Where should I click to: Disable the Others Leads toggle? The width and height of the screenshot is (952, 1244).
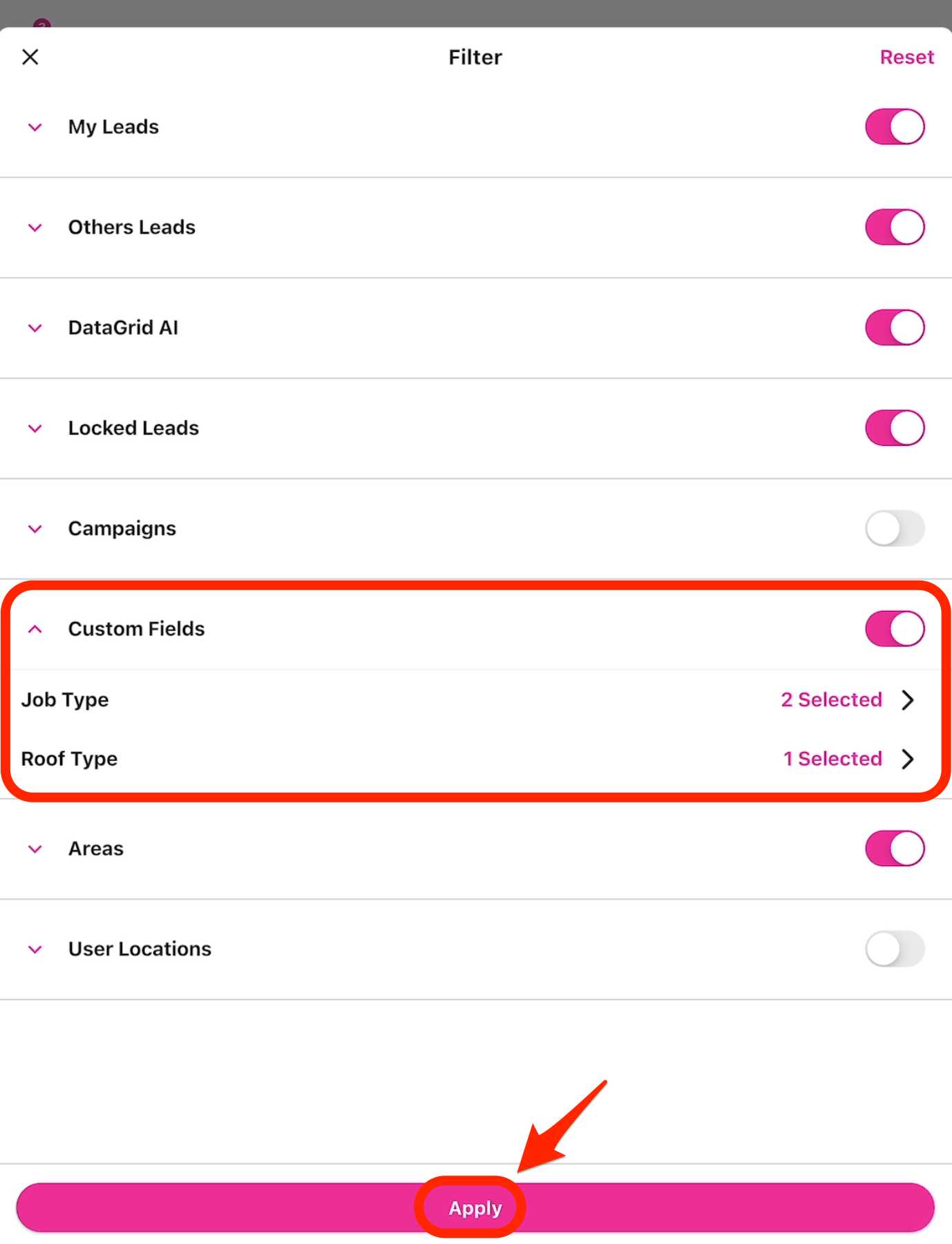[895, 227]
